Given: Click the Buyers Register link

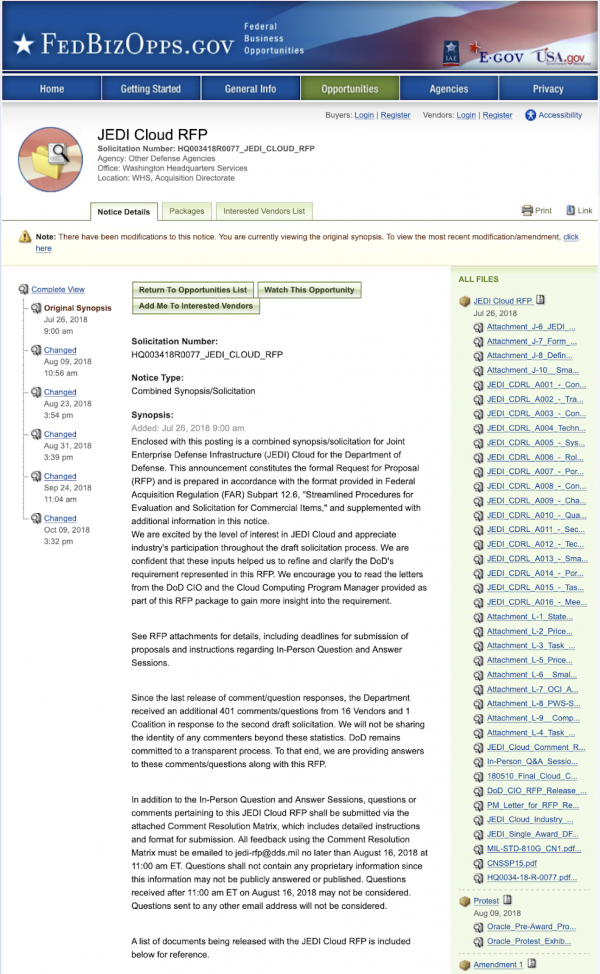Looking at the screenshot, I should 396,115.
